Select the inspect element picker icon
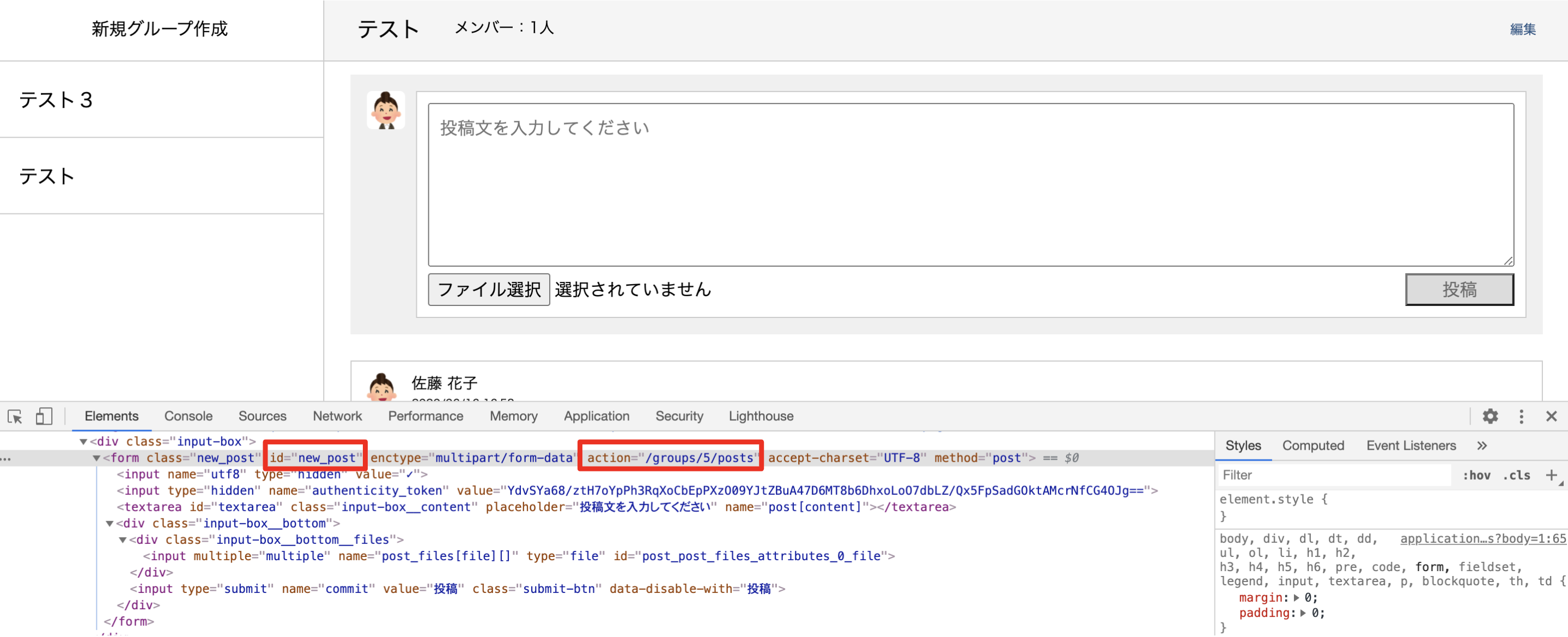The width and height of the screenshot is (1568, 637). pos(15,416)
